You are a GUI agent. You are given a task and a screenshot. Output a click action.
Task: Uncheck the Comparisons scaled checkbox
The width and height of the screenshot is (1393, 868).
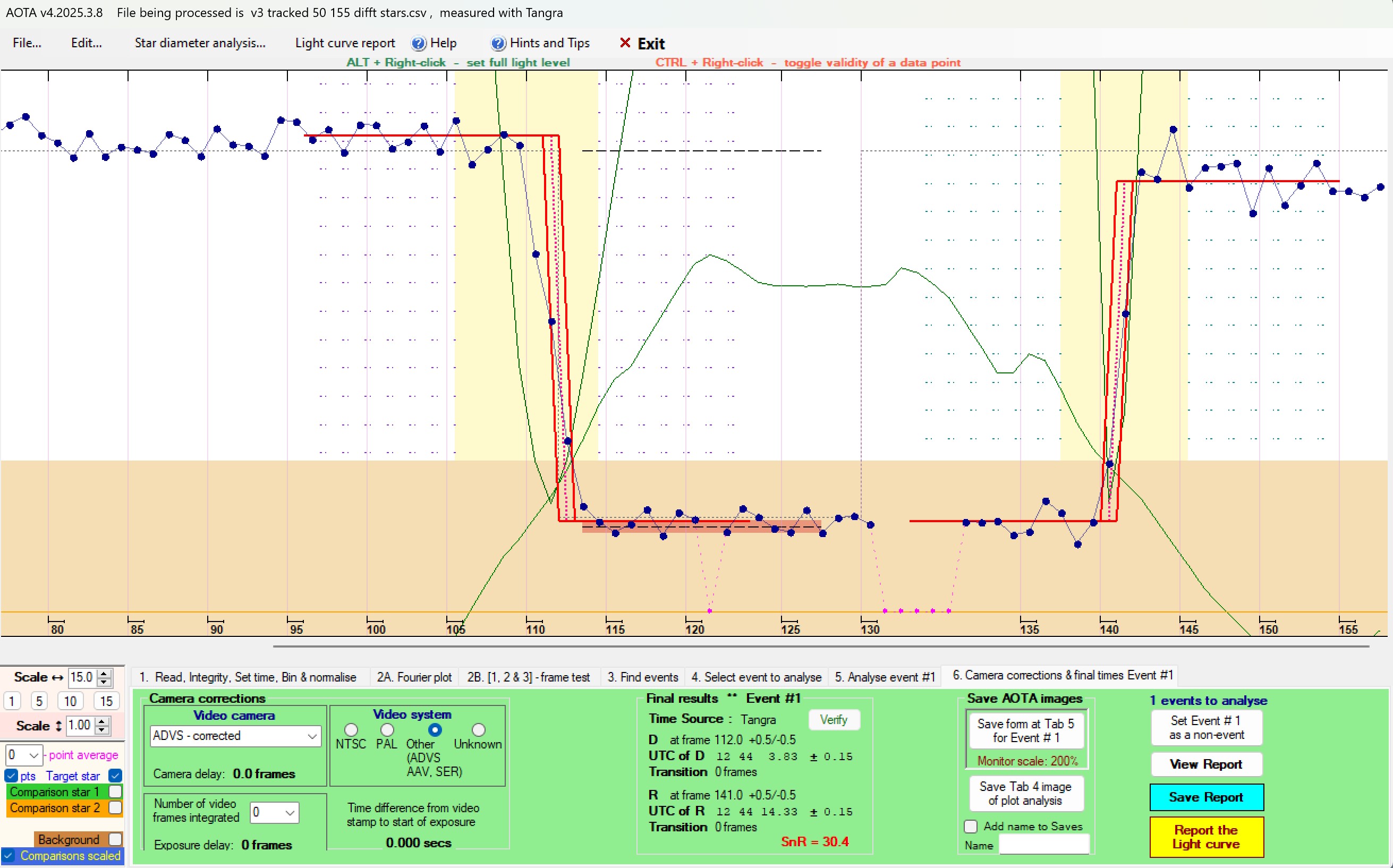(x=9, y=855)
